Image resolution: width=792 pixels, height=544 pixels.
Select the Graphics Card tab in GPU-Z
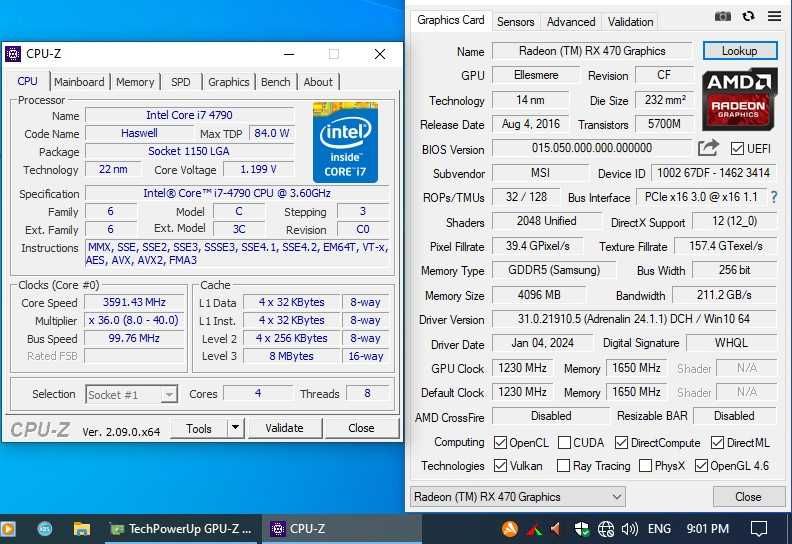(x=451, y=20)
